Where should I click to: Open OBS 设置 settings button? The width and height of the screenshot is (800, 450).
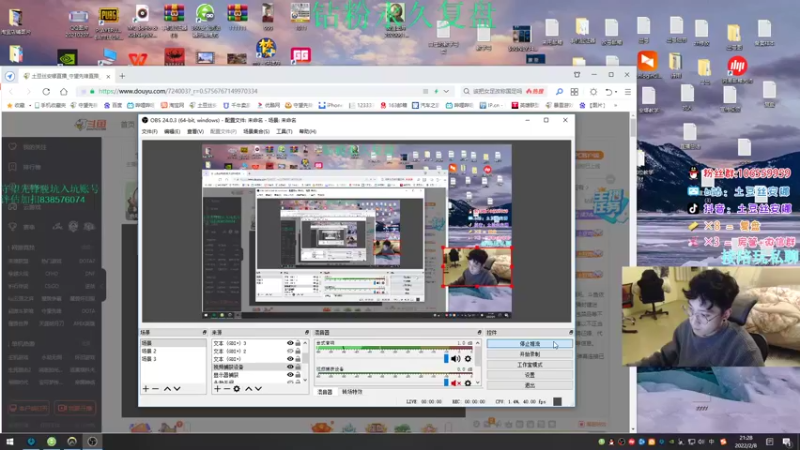(530, 375)
